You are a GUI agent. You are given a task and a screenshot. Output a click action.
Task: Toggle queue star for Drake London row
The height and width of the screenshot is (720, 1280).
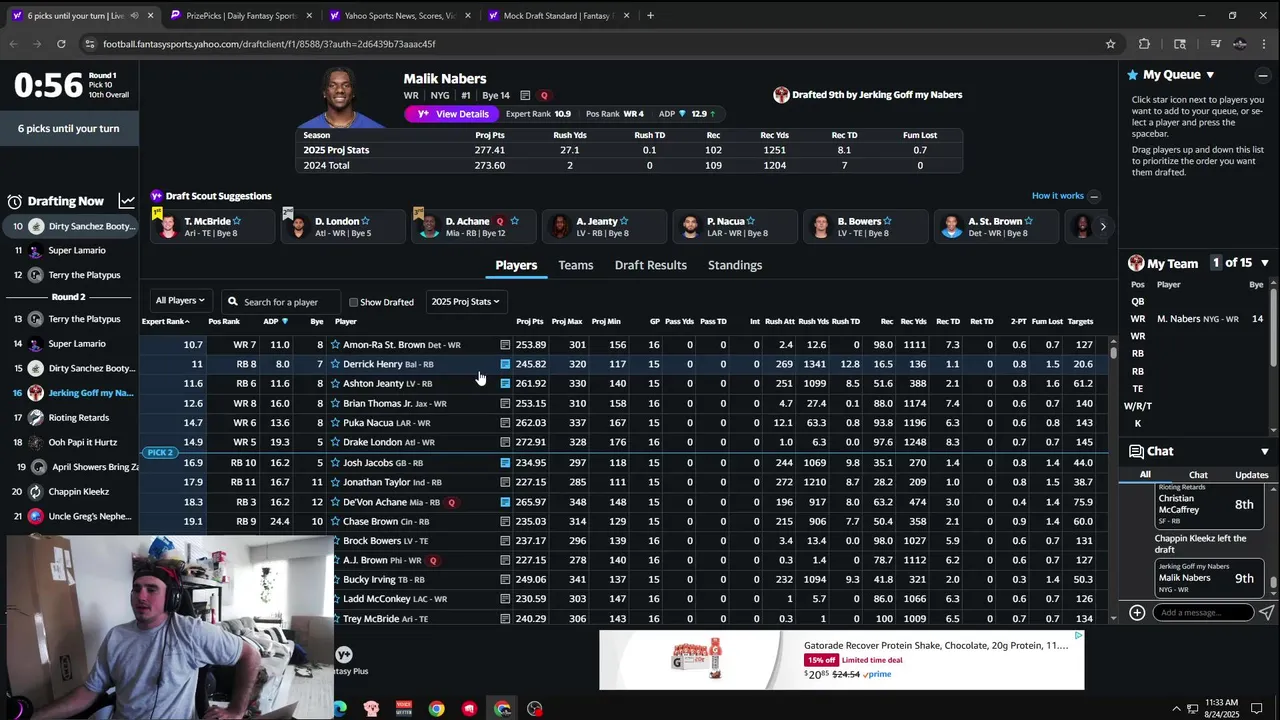tap(335, 443)
